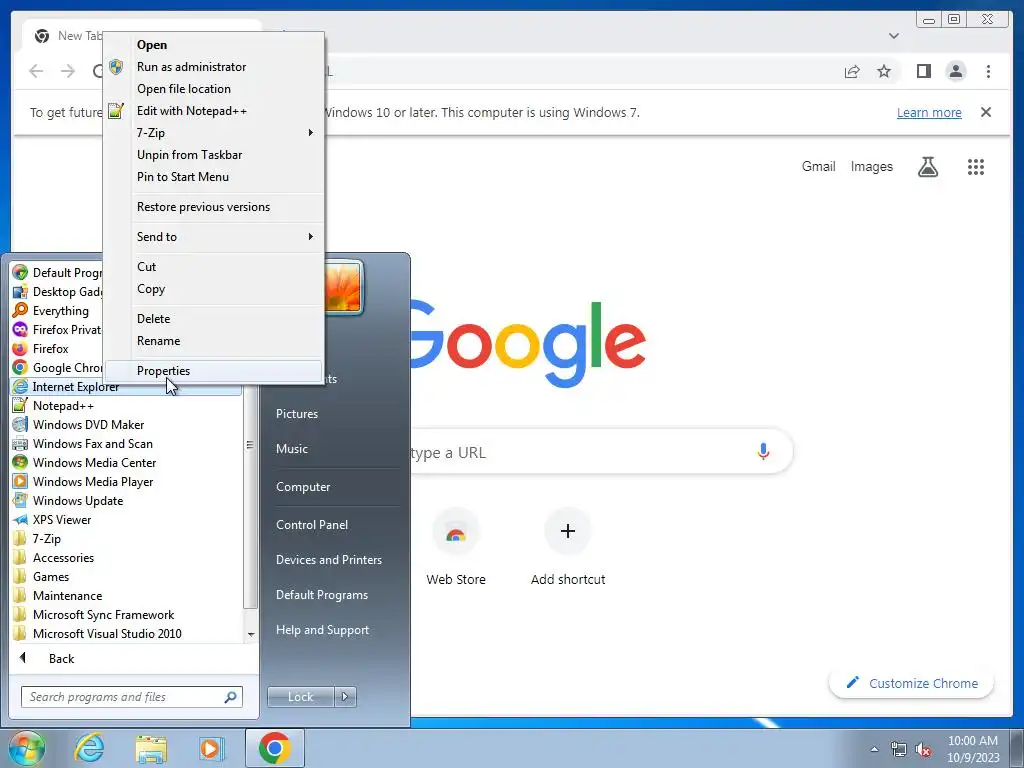Expand the Send to submenu
Screen dimensions: 1024x768
pyautogui.click(x=214, y=236)
